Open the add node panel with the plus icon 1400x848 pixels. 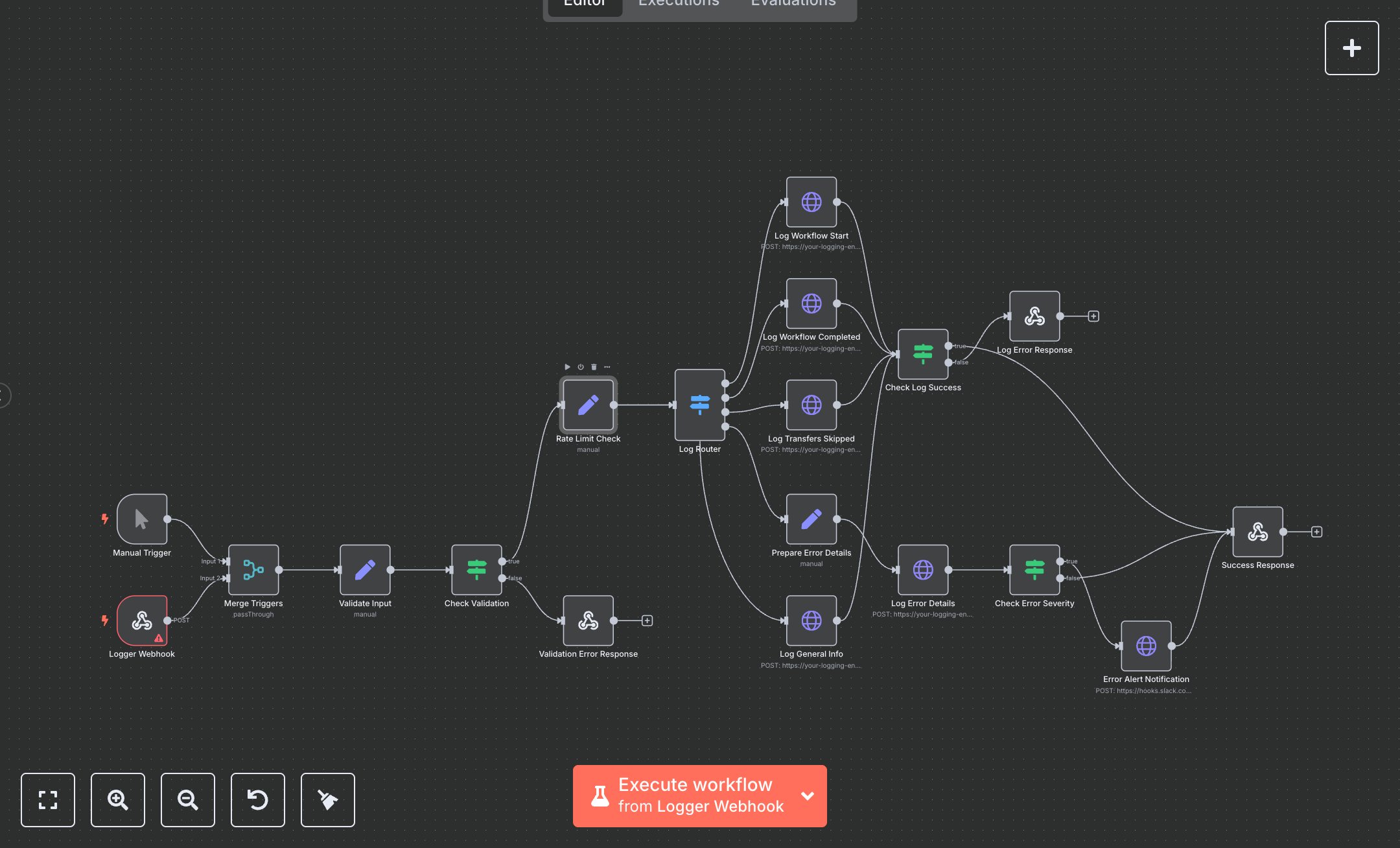point(1351,47)
